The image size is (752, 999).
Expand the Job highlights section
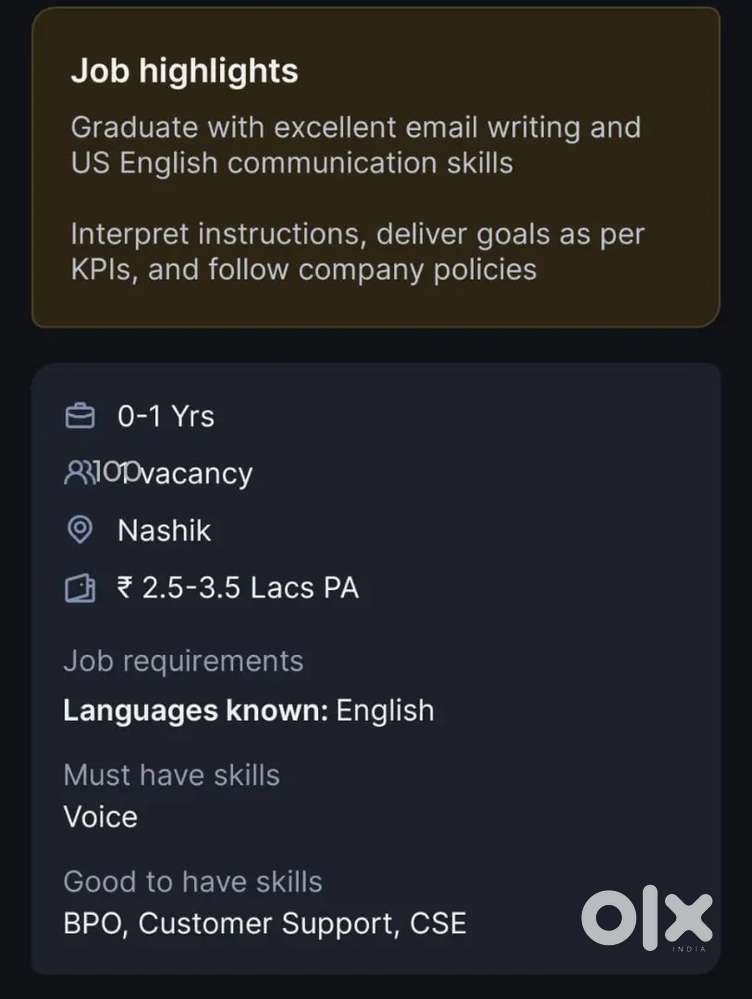click(x=184, y=70)
